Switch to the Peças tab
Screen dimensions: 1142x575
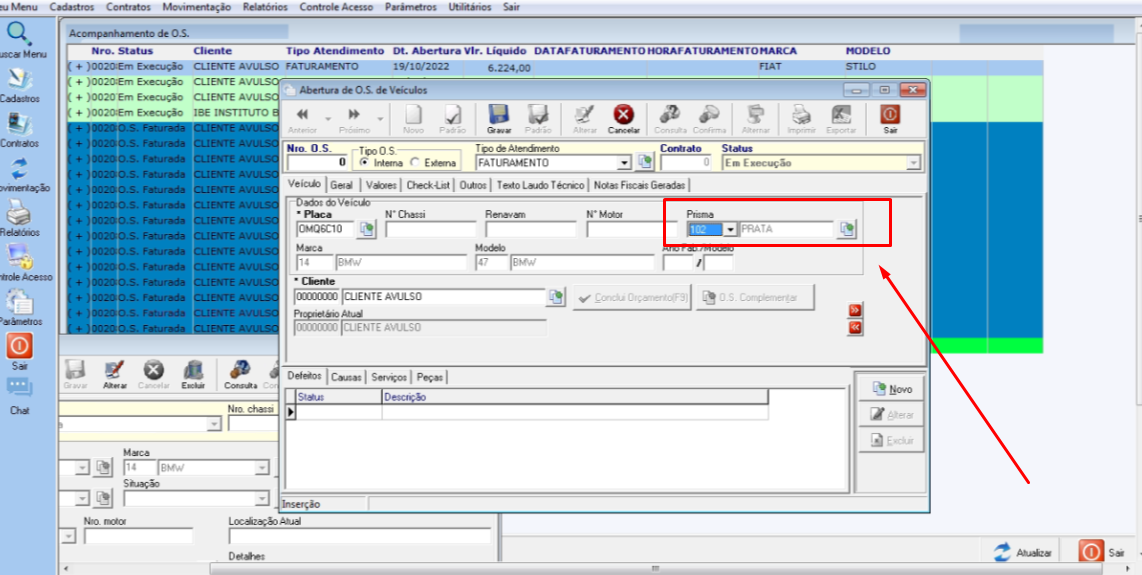[430, 378]
